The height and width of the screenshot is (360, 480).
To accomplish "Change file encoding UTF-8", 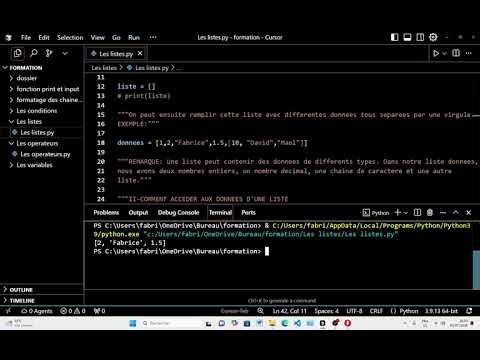I will tap(354, 311).
